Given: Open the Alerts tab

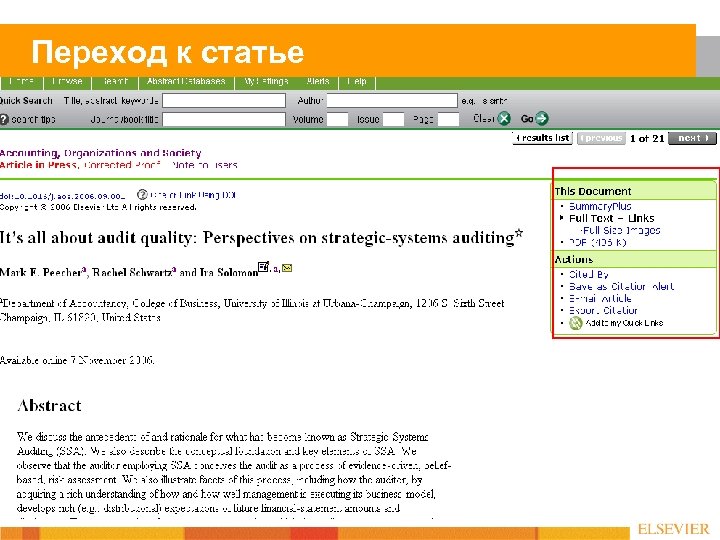Looking at the screenshot, I should point(318,82).
